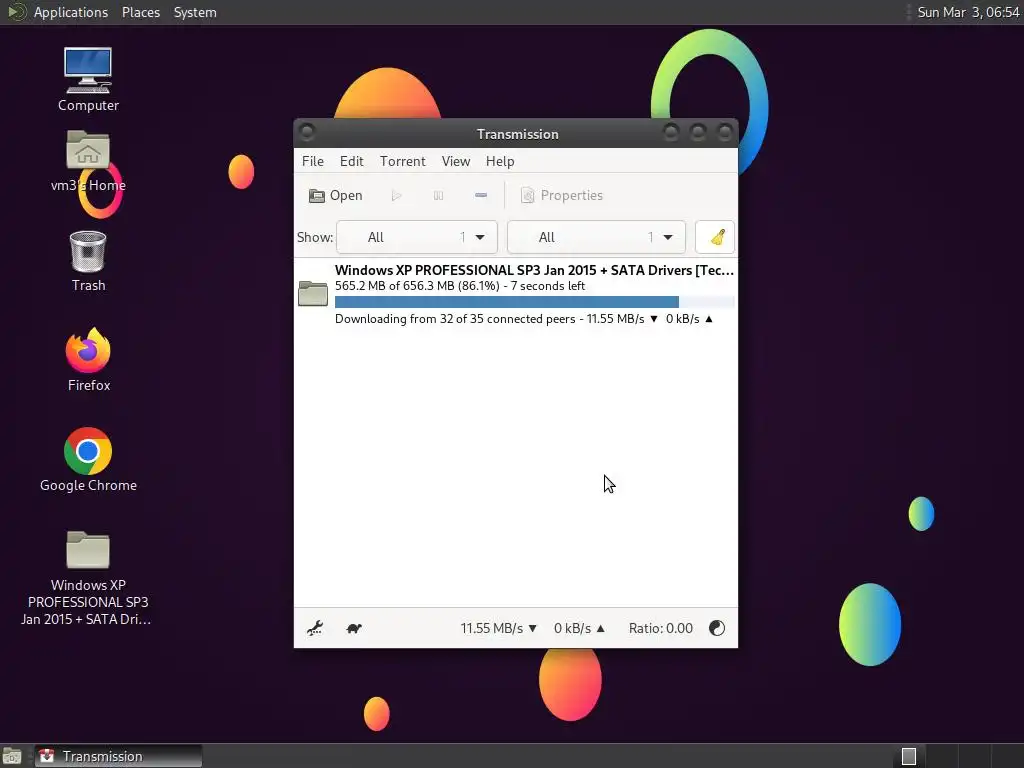Click the Start torrent play icon

[396, 195]
